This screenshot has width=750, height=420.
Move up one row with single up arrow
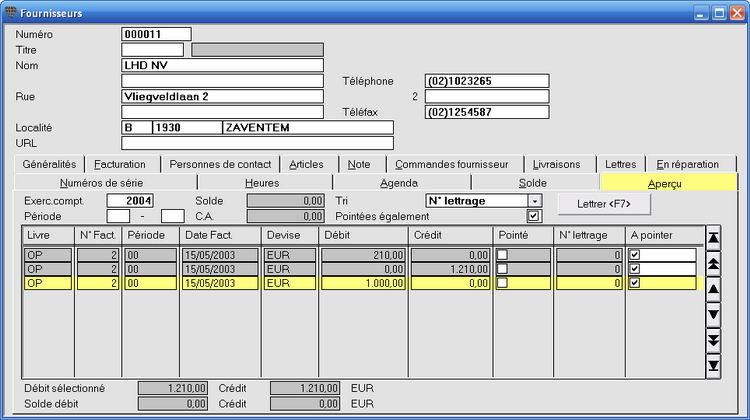713,289
